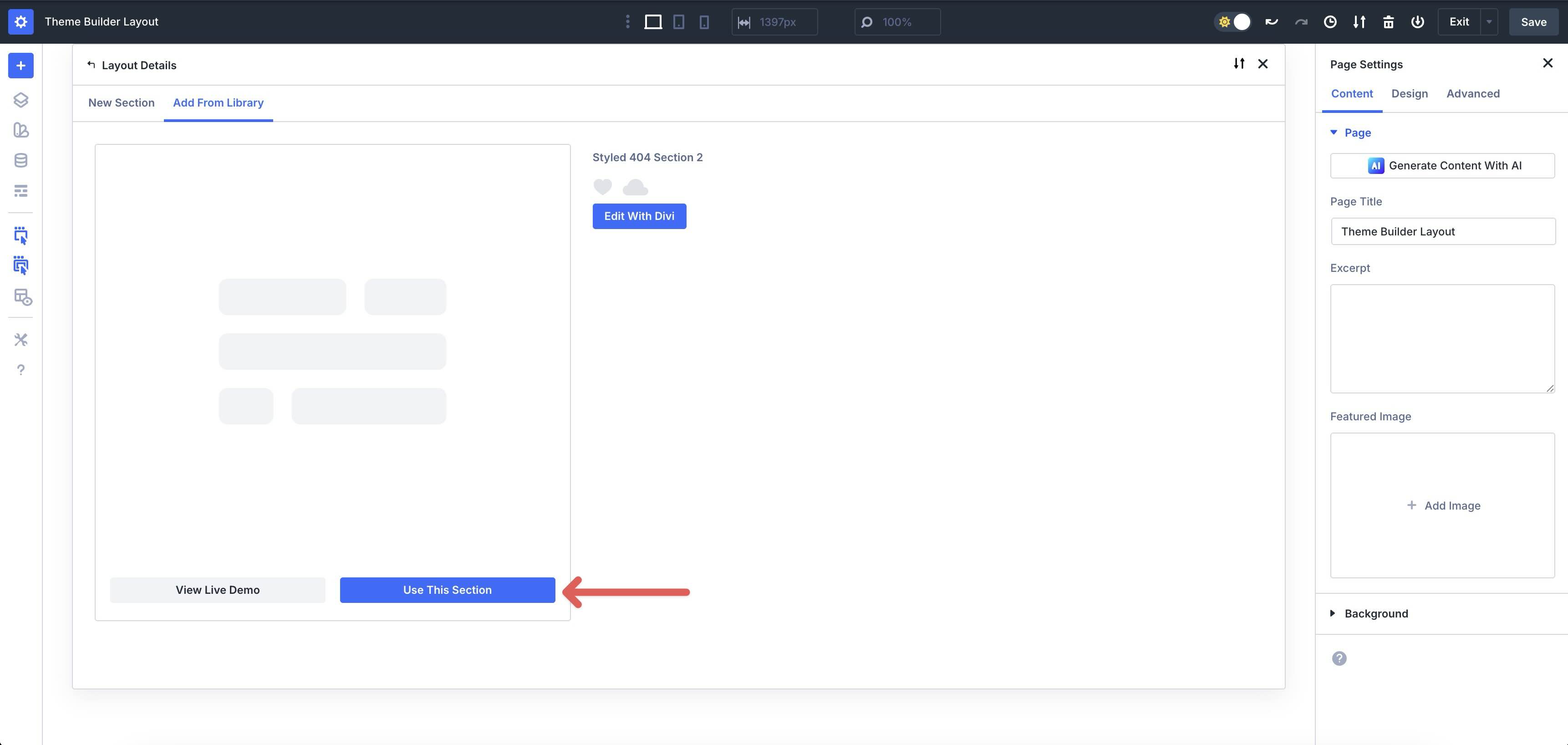Open the color management icon
Viewport: 1568px width, 745px height.
pyautogui.click(x=20, y=130)
